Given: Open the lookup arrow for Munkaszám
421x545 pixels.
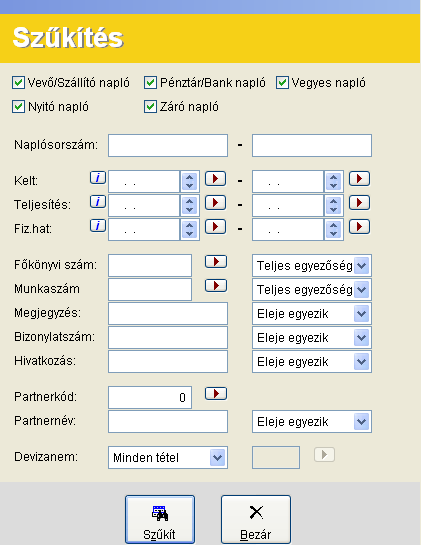Looking at the screenshot, I should [x=216, y=285].
